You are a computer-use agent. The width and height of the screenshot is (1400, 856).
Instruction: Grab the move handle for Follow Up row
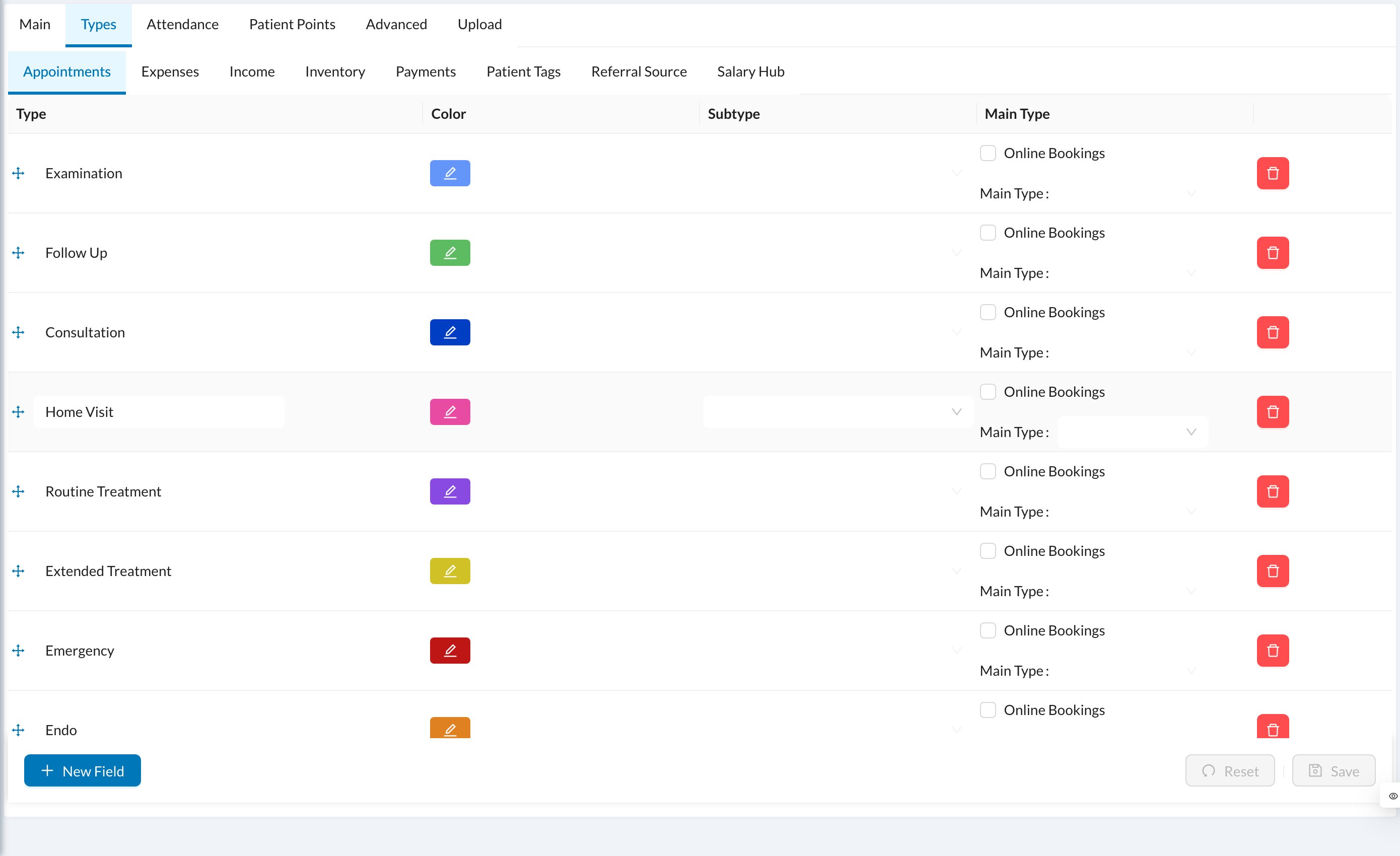click(x=18, y=253)
